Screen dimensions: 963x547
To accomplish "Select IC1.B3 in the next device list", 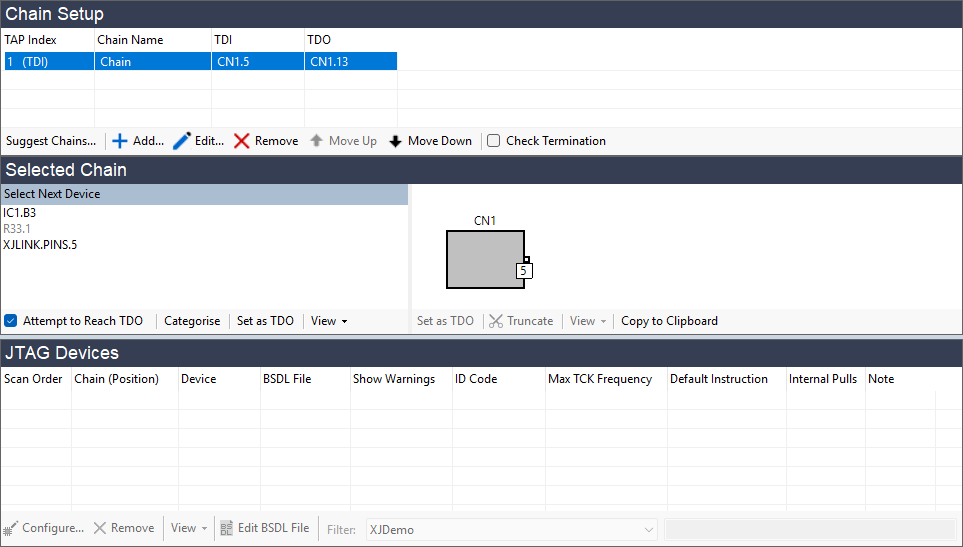I will pyautogui.click(x=20, y=213).
